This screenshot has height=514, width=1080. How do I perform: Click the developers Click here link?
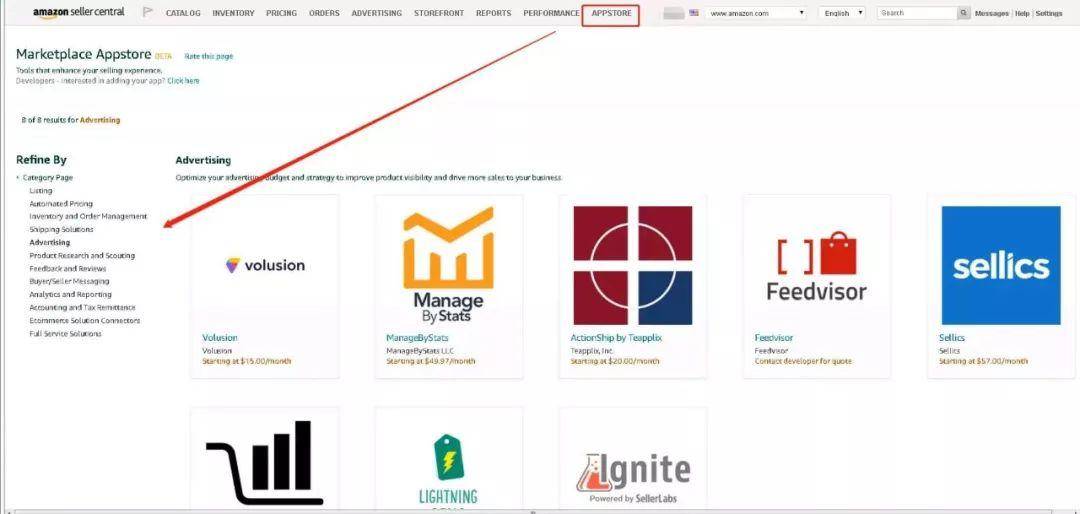tap(183, 81)
